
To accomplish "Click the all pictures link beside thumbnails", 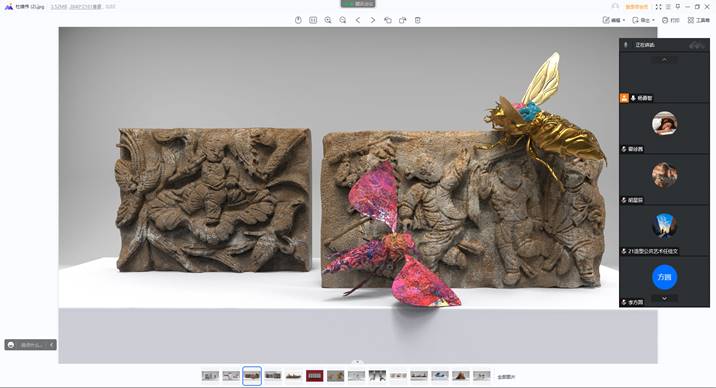I will (x=506, y=377).
